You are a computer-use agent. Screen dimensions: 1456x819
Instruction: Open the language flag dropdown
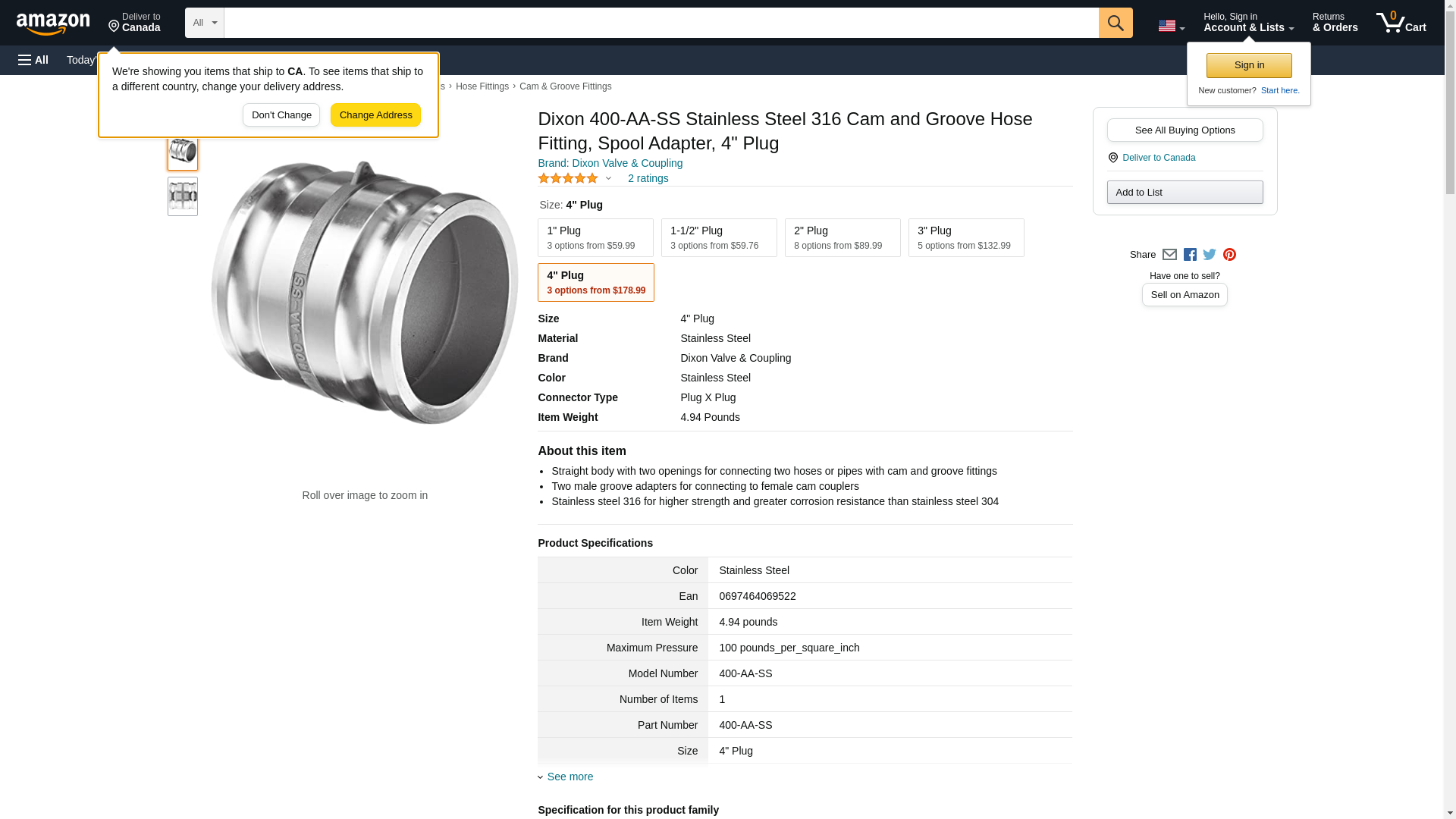pos(1171,26)
